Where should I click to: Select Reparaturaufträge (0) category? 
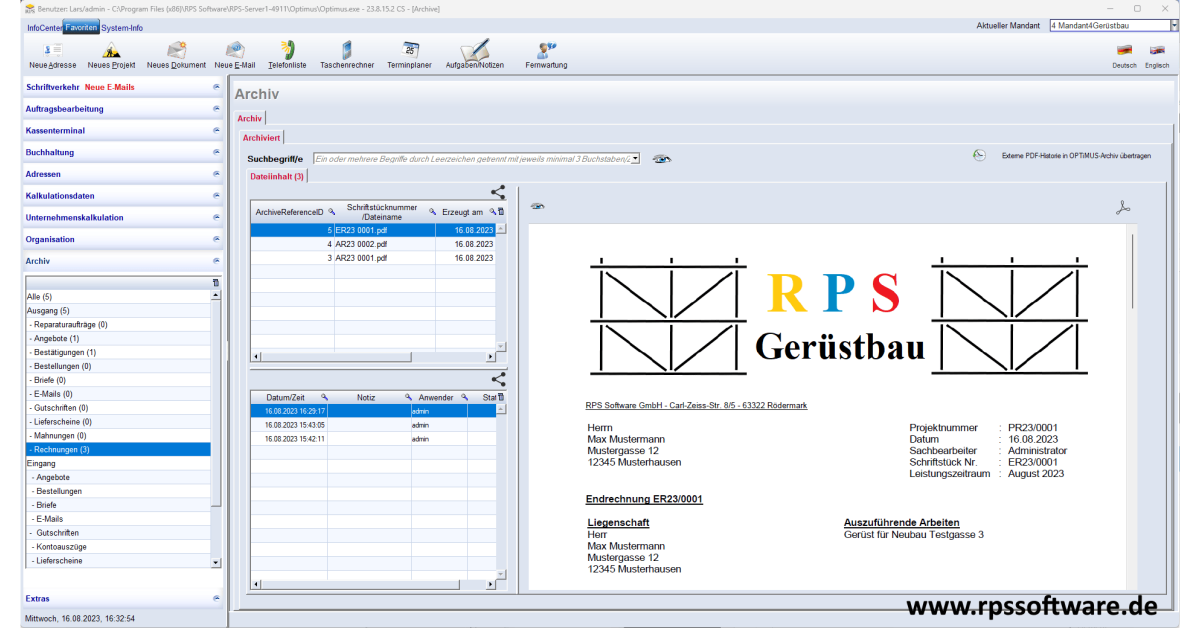pos(118,325)
